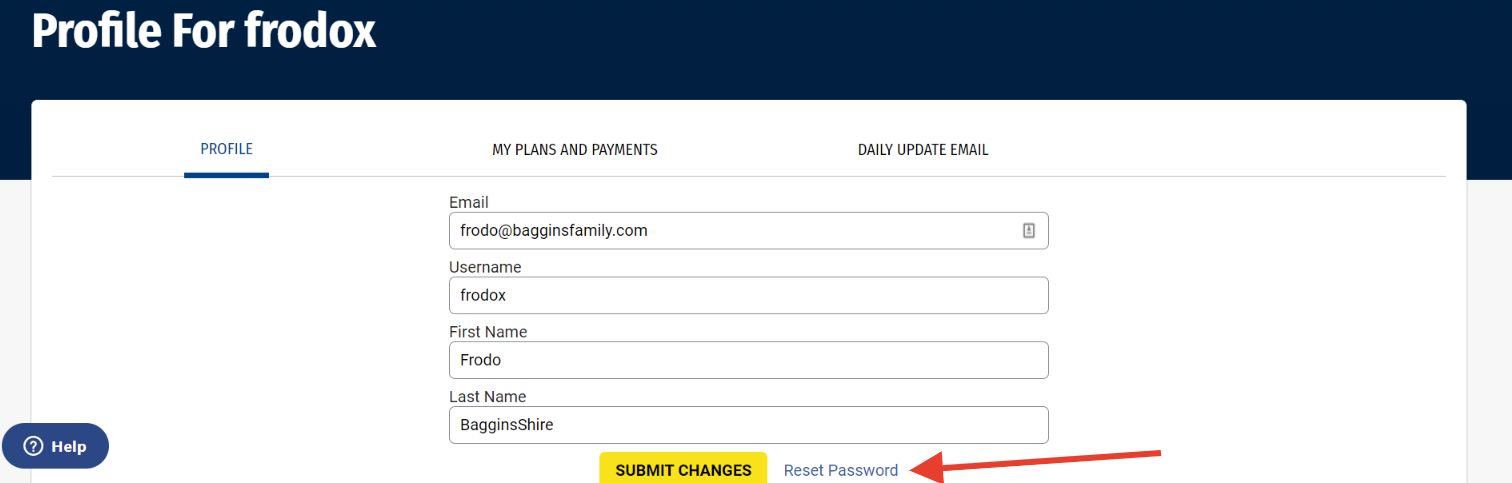1512x483 pixels.
Task: Click the Last Name field label
Action: point(487,397)
